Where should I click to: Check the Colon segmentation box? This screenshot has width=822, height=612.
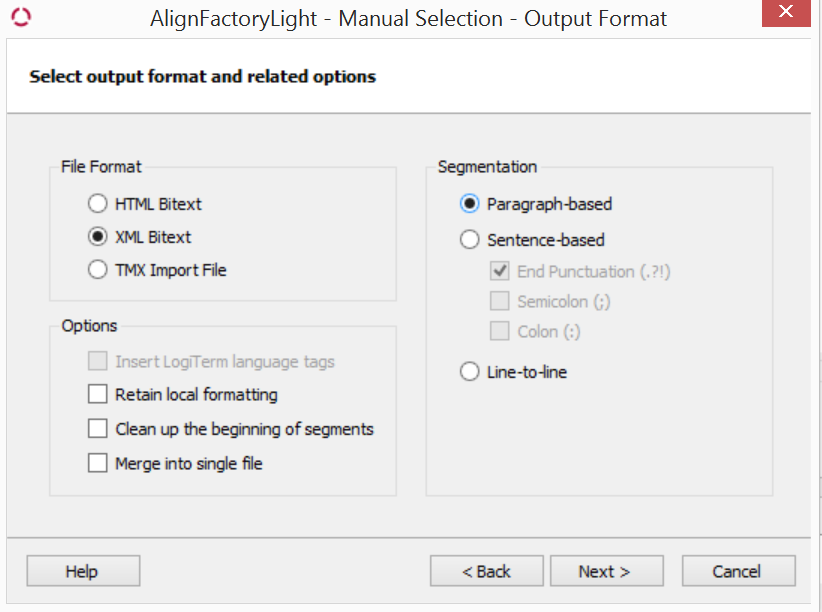pos(500,332)
